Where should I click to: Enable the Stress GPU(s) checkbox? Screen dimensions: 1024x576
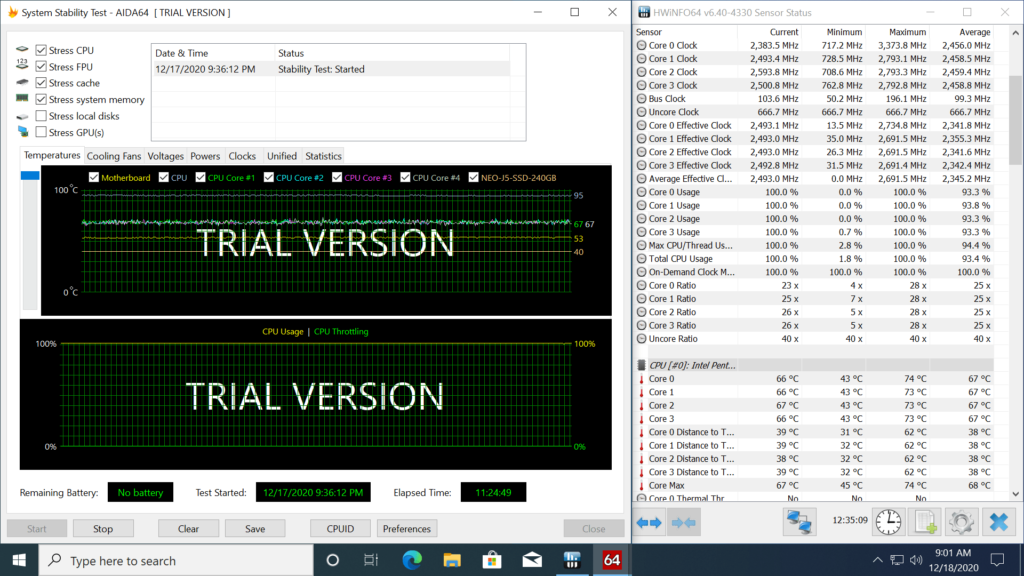point(41,132)
